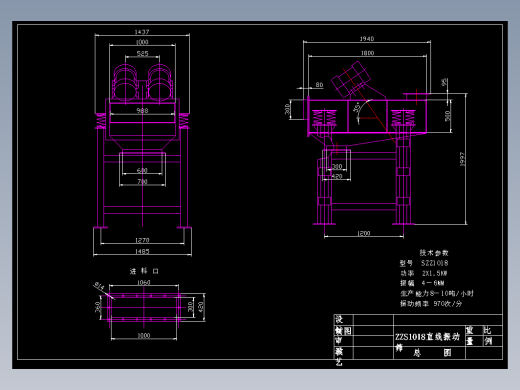Click the 350 vertical dimension
The width and height of the screenshot is (520, 390).
coord(97,307)
